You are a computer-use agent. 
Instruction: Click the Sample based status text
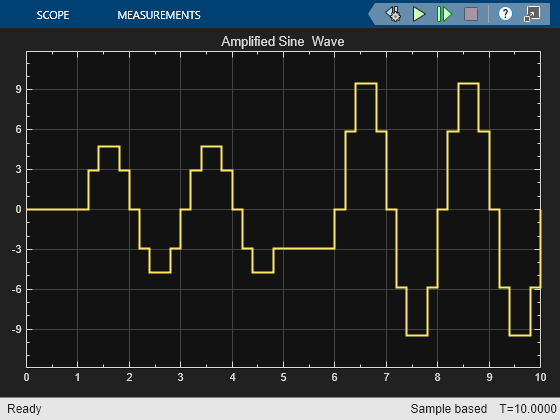(x=449, y=408)
